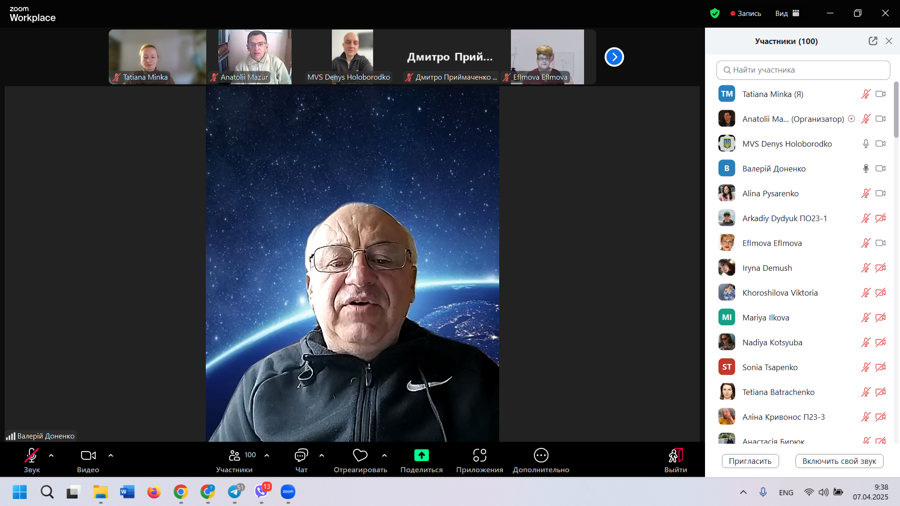Click Arkadiy Dydyuk's disabled camera icon
Viewport: 900px width, 506px height.
tap(880, 218)
